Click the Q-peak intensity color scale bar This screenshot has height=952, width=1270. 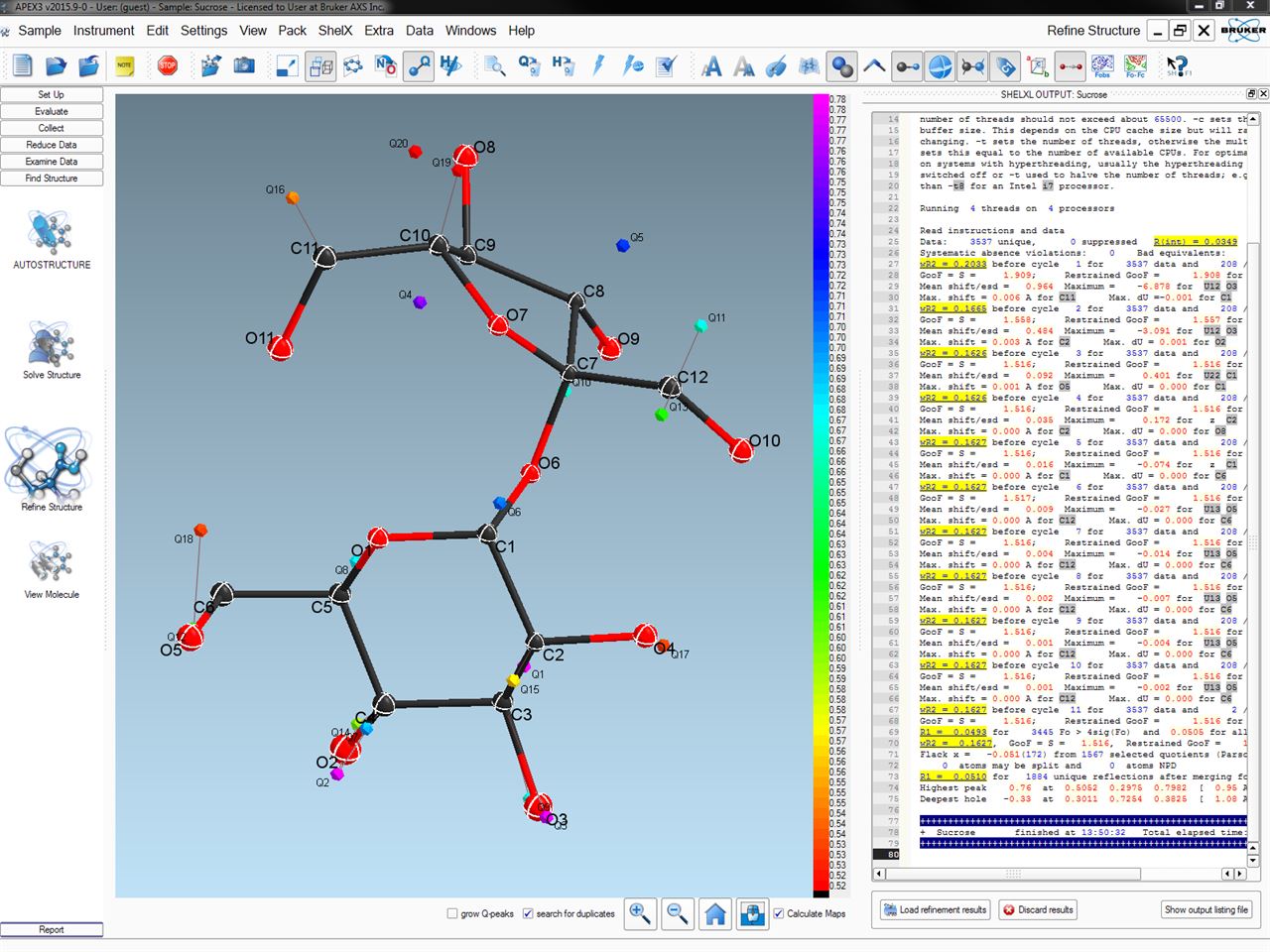click(x=822, y=496)
